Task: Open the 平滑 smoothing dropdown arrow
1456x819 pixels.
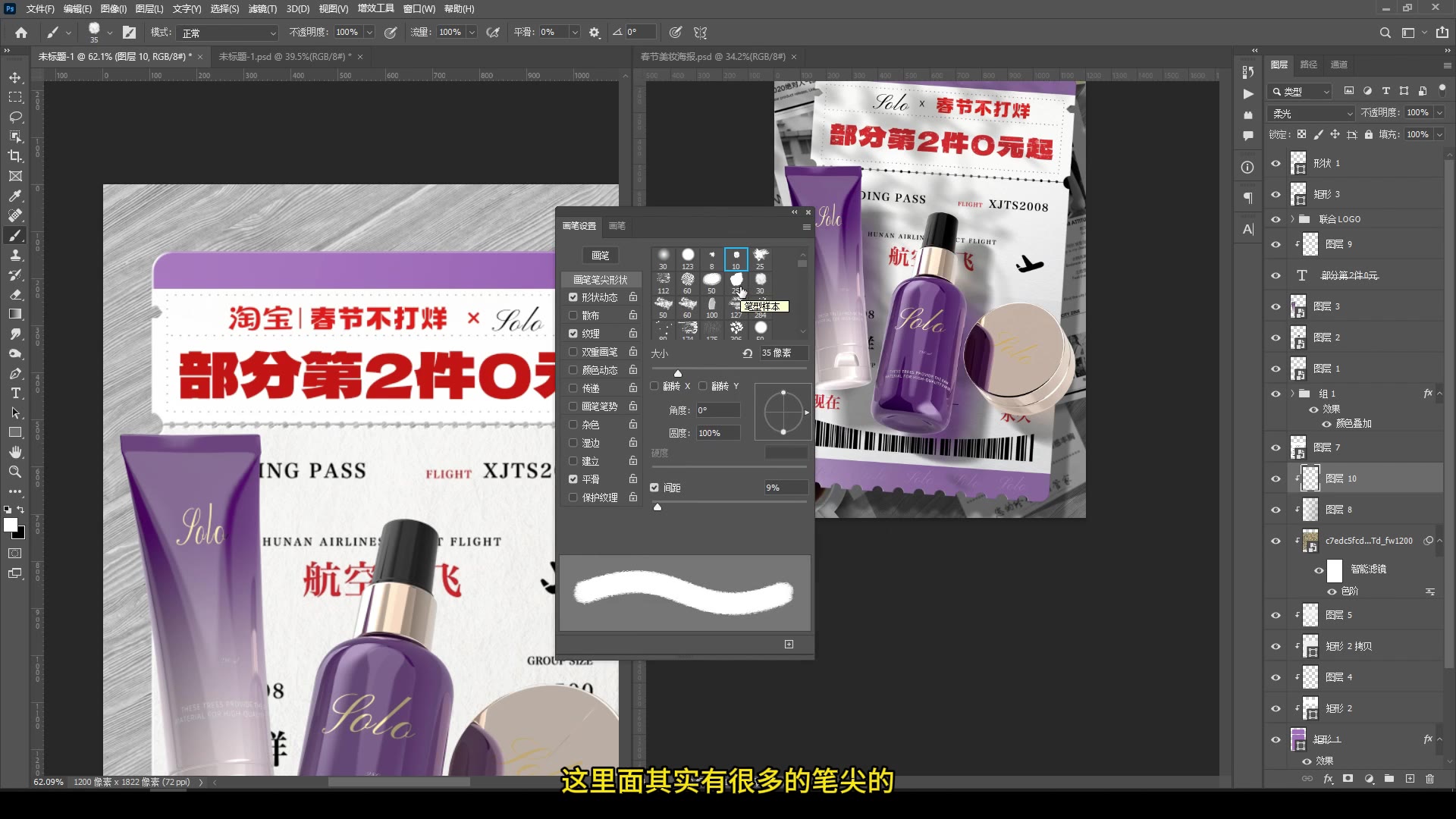Action: click(575, 33)
